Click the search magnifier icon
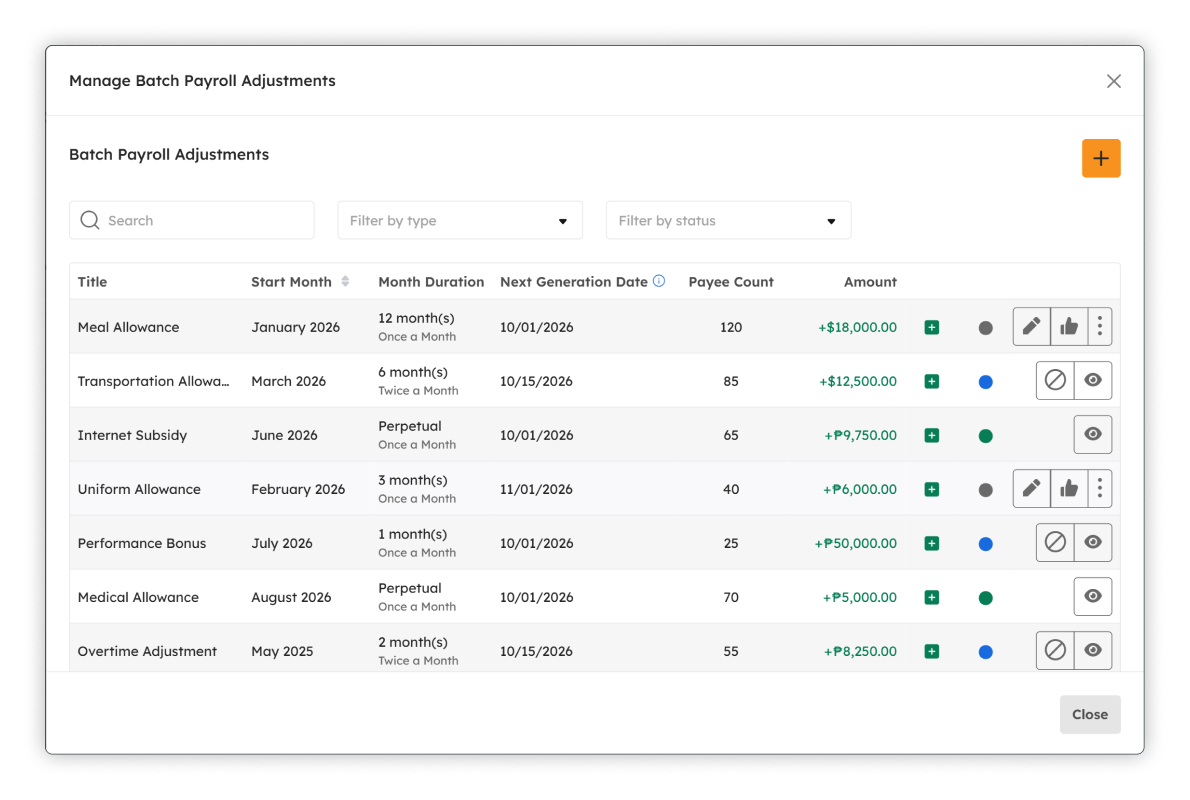Image resolution: width=1190 pixels, height=800 pixels. [90, 220]
